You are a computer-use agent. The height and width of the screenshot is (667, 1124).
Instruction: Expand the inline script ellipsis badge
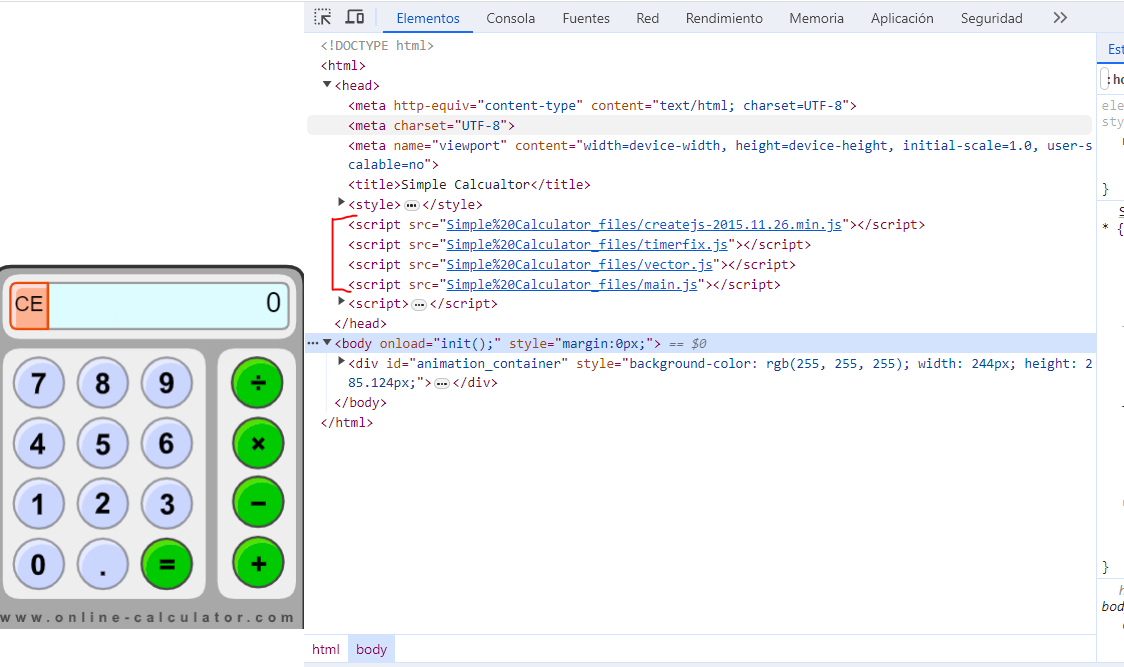[x=419, y=305]
